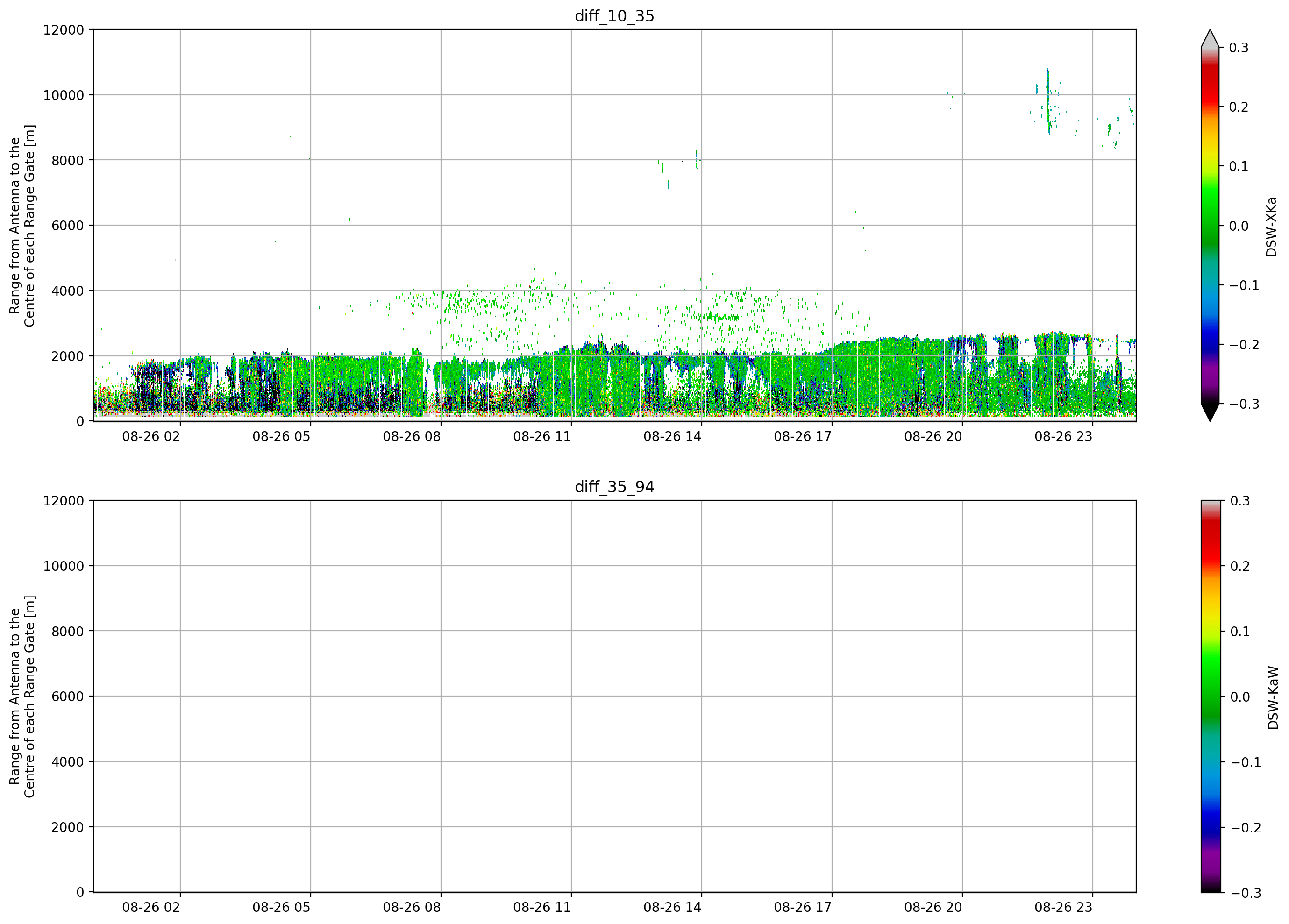Click the black lower arrow of top colorbar
Screen dimensions: 1289x924
[x=1210, y=412]
